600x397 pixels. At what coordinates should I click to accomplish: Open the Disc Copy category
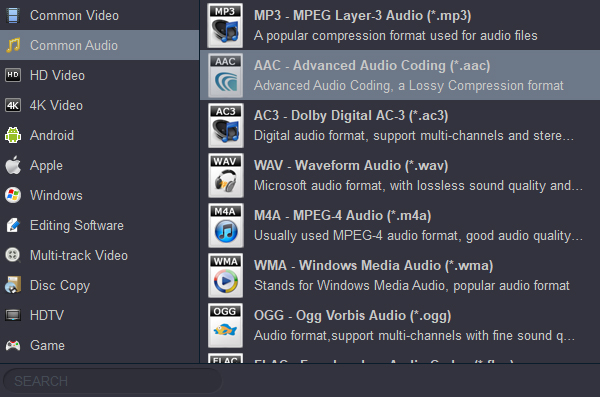click(x=99, y=285)
